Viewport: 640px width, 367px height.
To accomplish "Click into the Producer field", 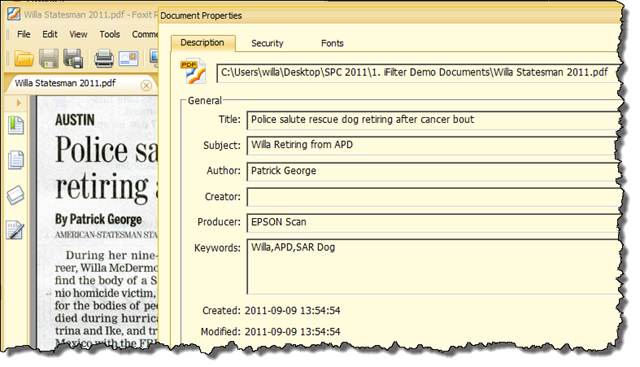I will tap(433, 222).
